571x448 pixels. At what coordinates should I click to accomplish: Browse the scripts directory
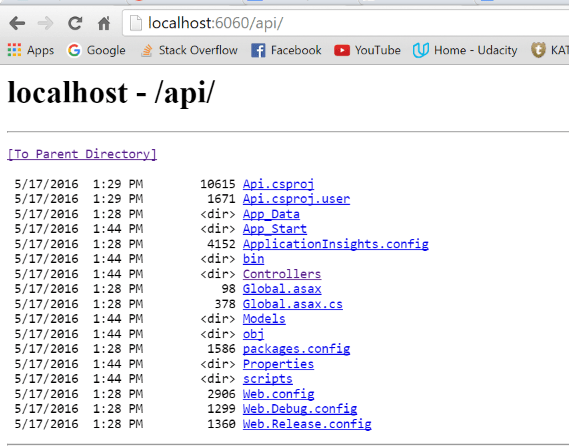click(268, 379)
